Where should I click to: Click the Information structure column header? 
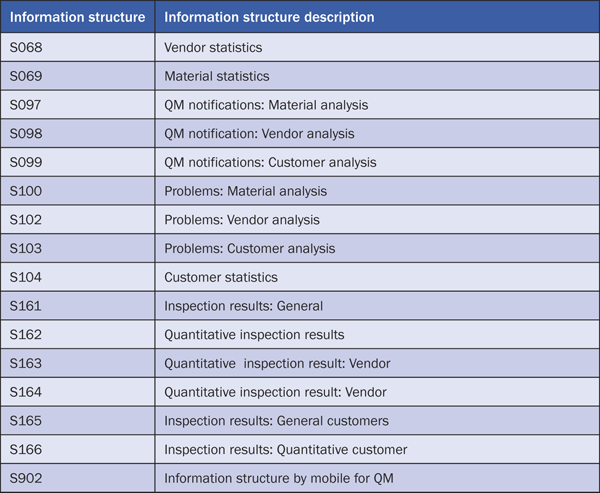click(x=78, y=18)
